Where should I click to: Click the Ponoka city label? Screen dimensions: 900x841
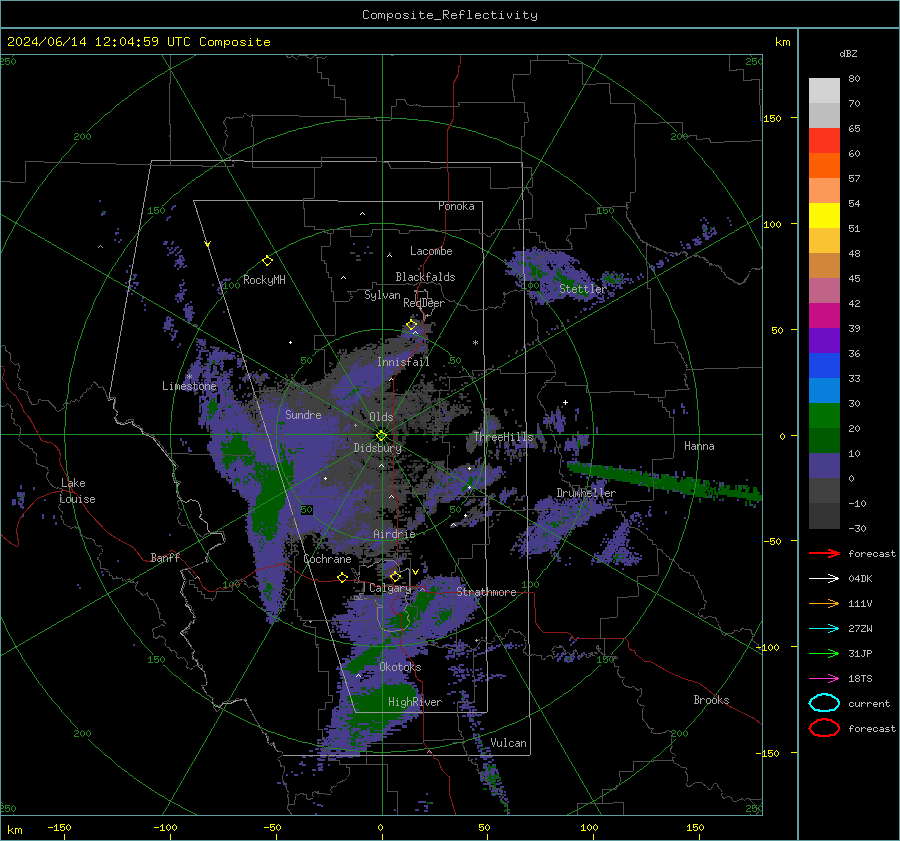456,206
